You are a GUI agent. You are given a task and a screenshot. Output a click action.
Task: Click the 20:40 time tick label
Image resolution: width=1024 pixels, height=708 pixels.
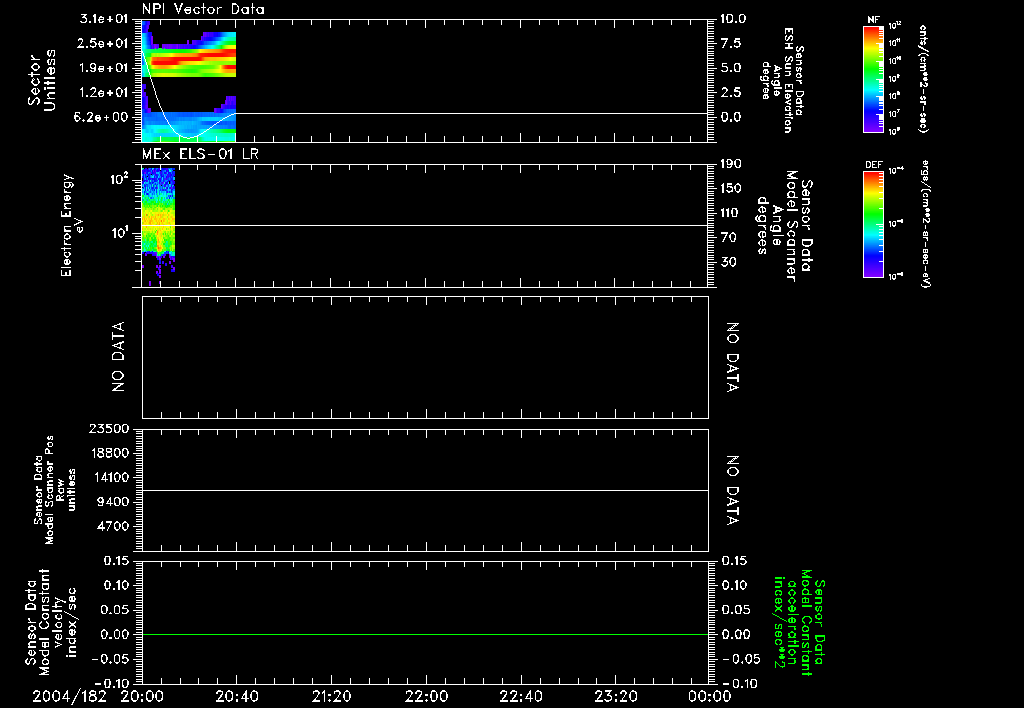click(x=236, y=696)
